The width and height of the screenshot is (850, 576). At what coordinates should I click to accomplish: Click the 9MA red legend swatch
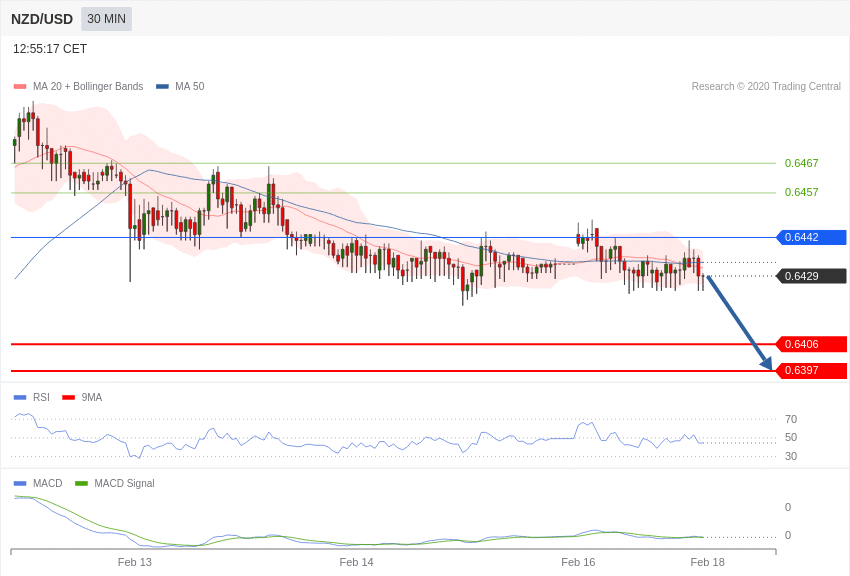pos(69,397)
